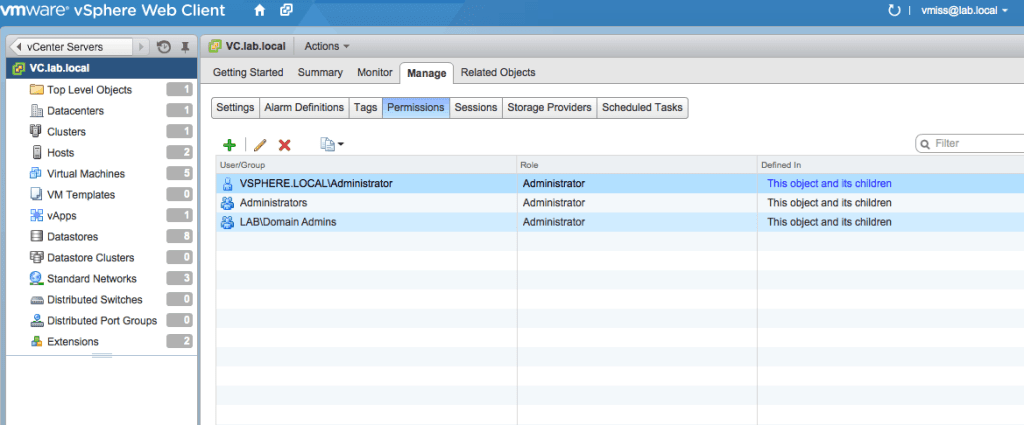
Task: Click the Extensions icon
Action: [37, 341]
